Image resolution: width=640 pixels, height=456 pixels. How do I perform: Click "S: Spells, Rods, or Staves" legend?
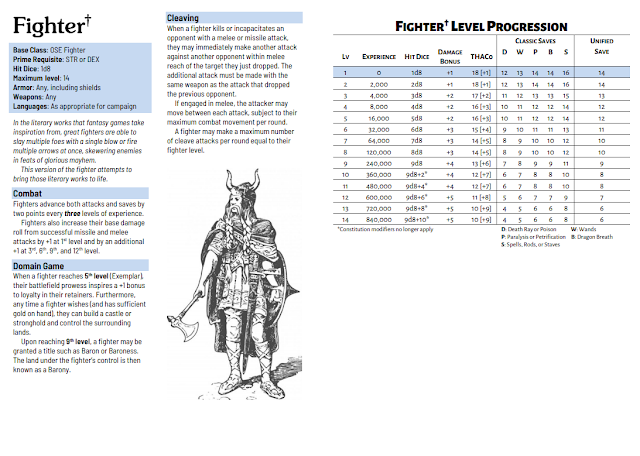(x=531, y=245)
